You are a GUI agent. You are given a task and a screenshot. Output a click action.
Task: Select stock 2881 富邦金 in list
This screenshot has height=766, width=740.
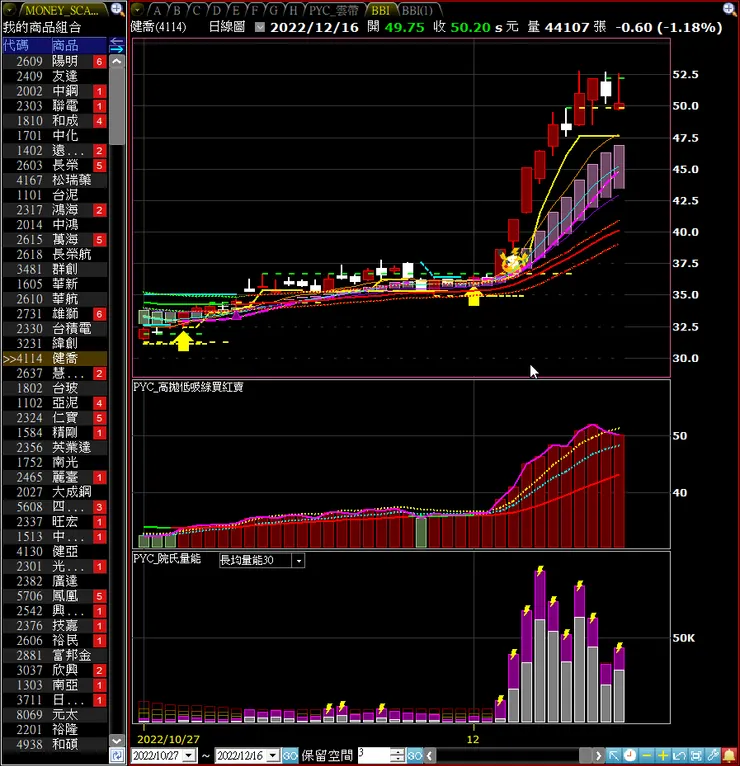pyautogui.click(x=55, y=655)
